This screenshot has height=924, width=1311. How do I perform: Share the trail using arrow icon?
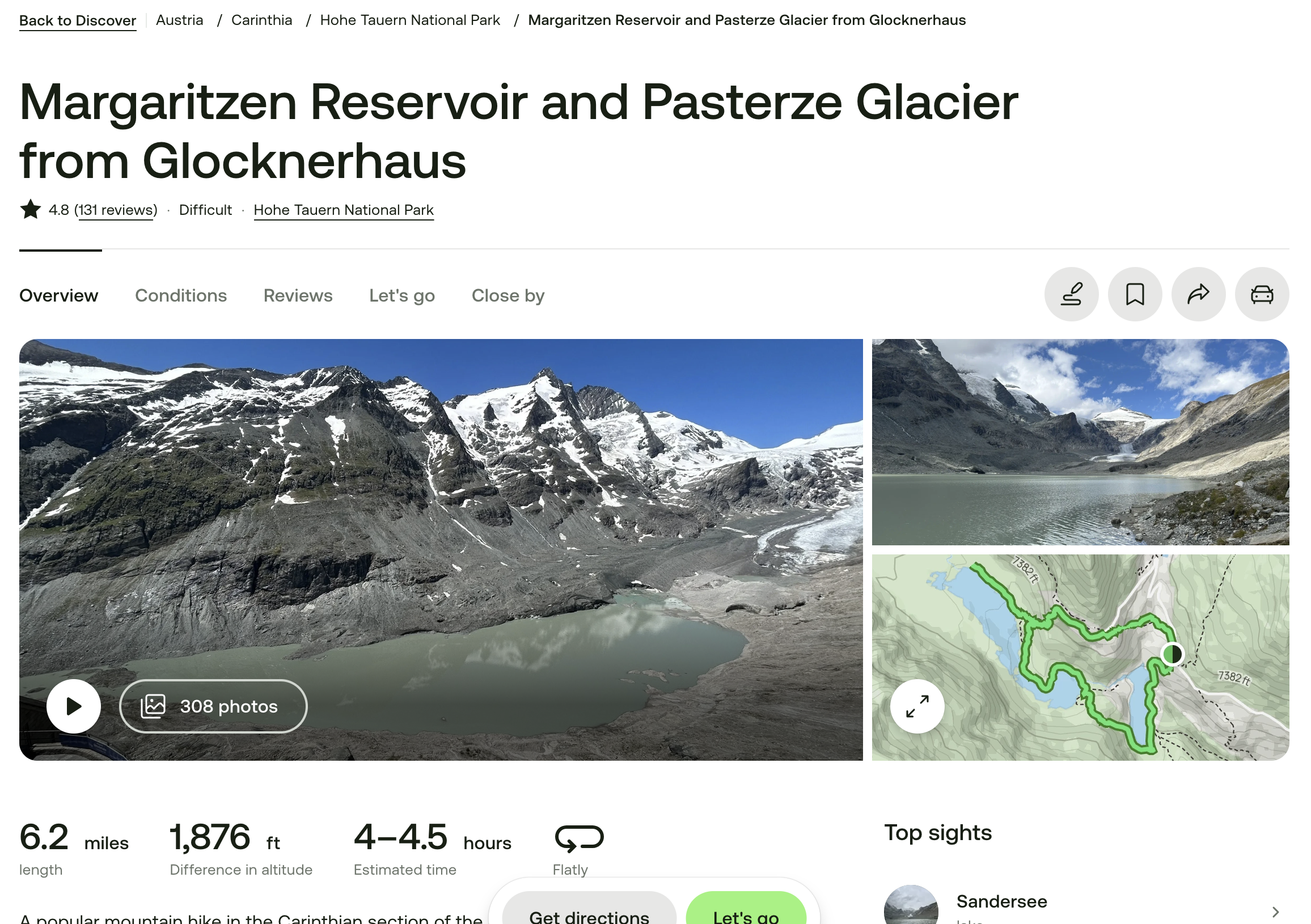(x=1198, y=295)
